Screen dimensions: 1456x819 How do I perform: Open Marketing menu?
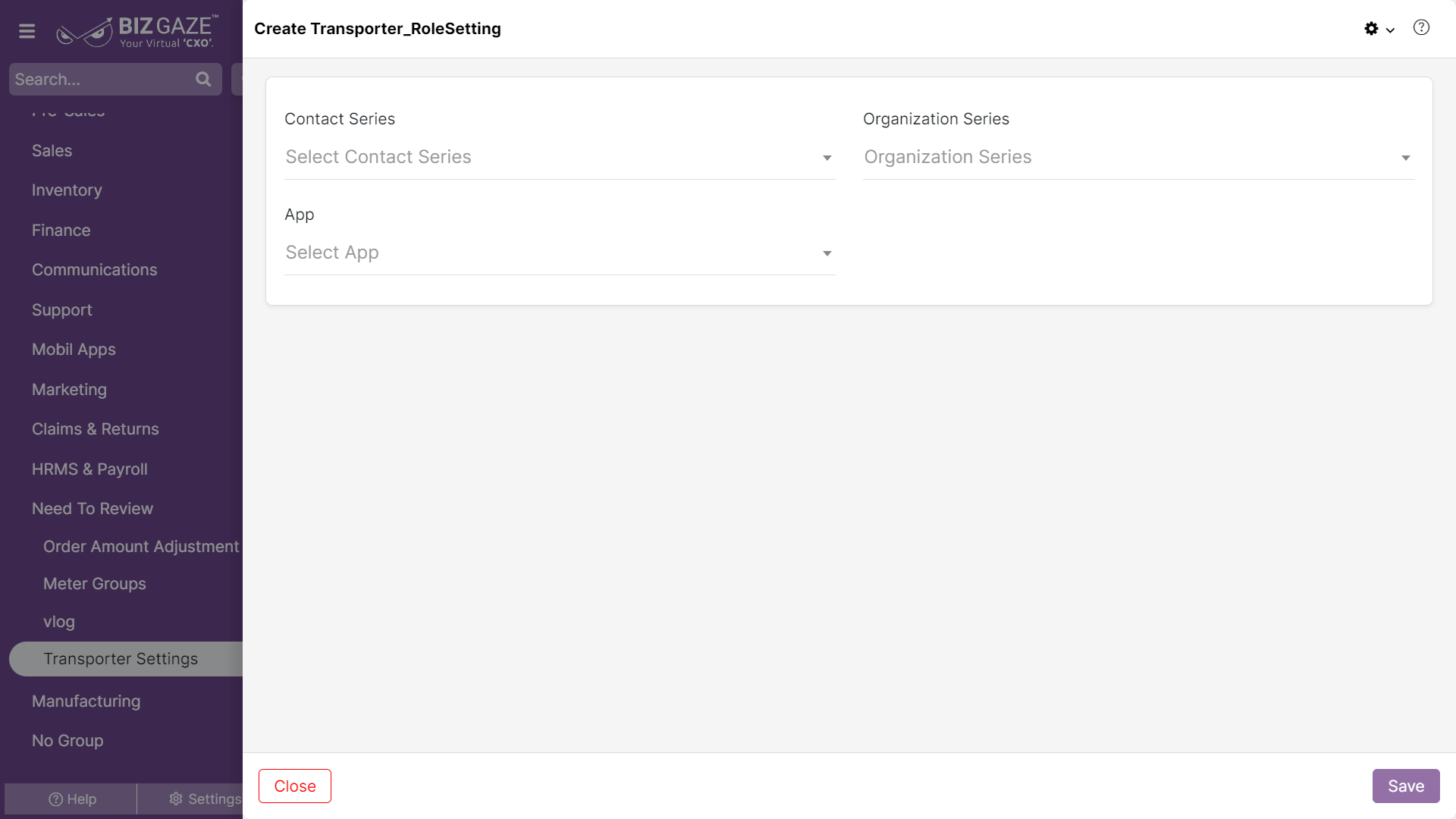(69, 389)
